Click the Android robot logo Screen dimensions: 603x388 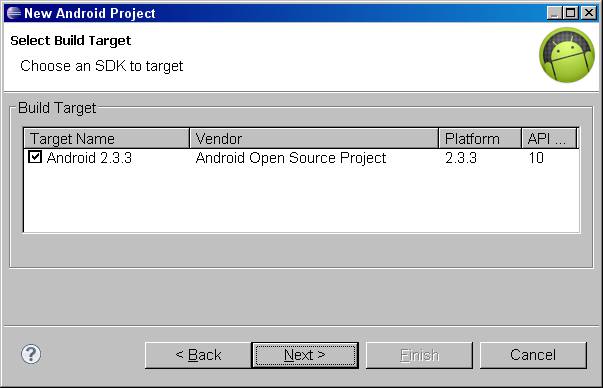[567, 55]
